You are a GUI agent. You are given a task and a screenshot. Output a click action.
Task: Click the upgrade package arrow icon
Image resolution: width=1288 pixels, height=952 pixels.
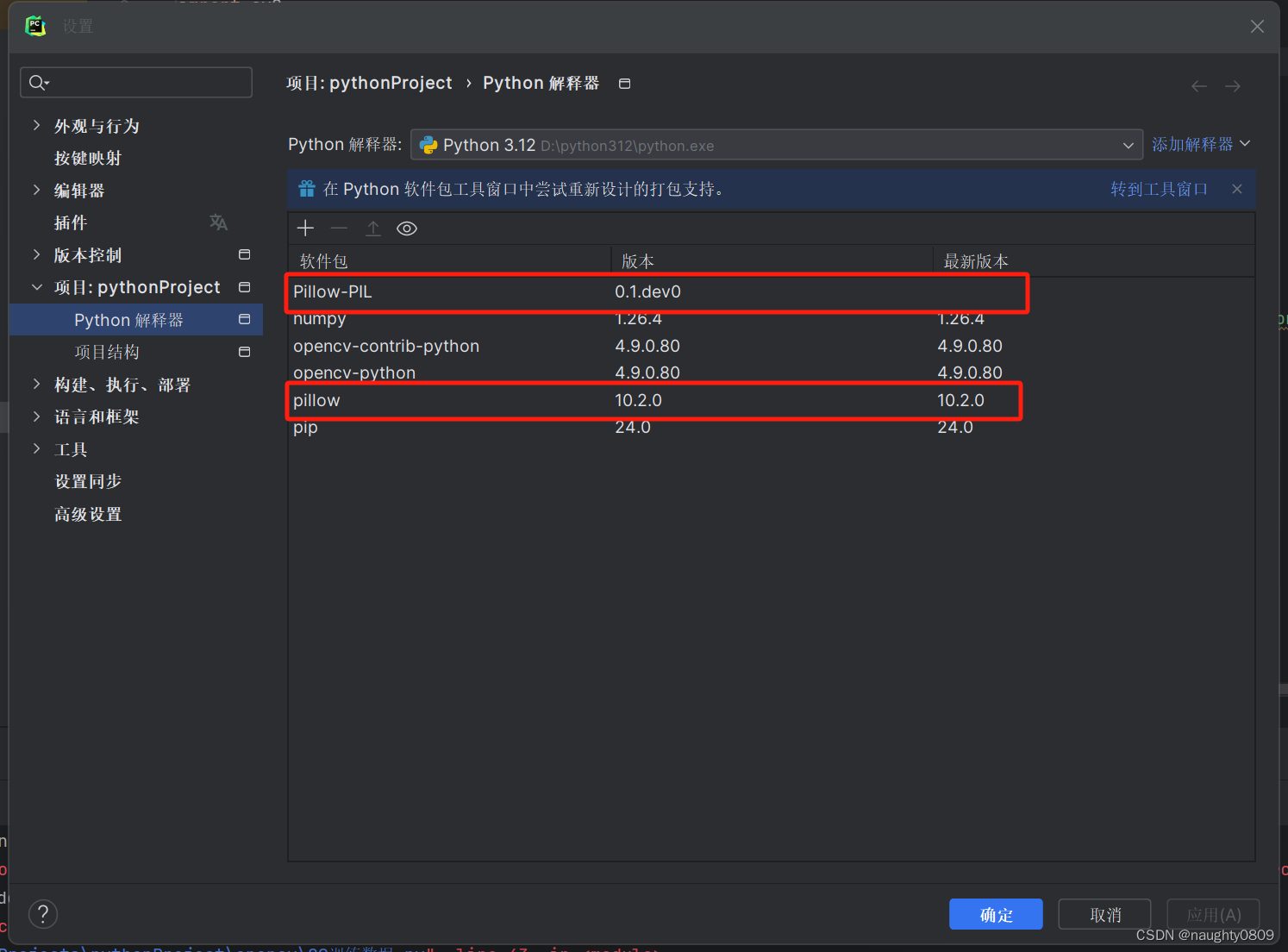pyautogui.click(x=373, y=229)
